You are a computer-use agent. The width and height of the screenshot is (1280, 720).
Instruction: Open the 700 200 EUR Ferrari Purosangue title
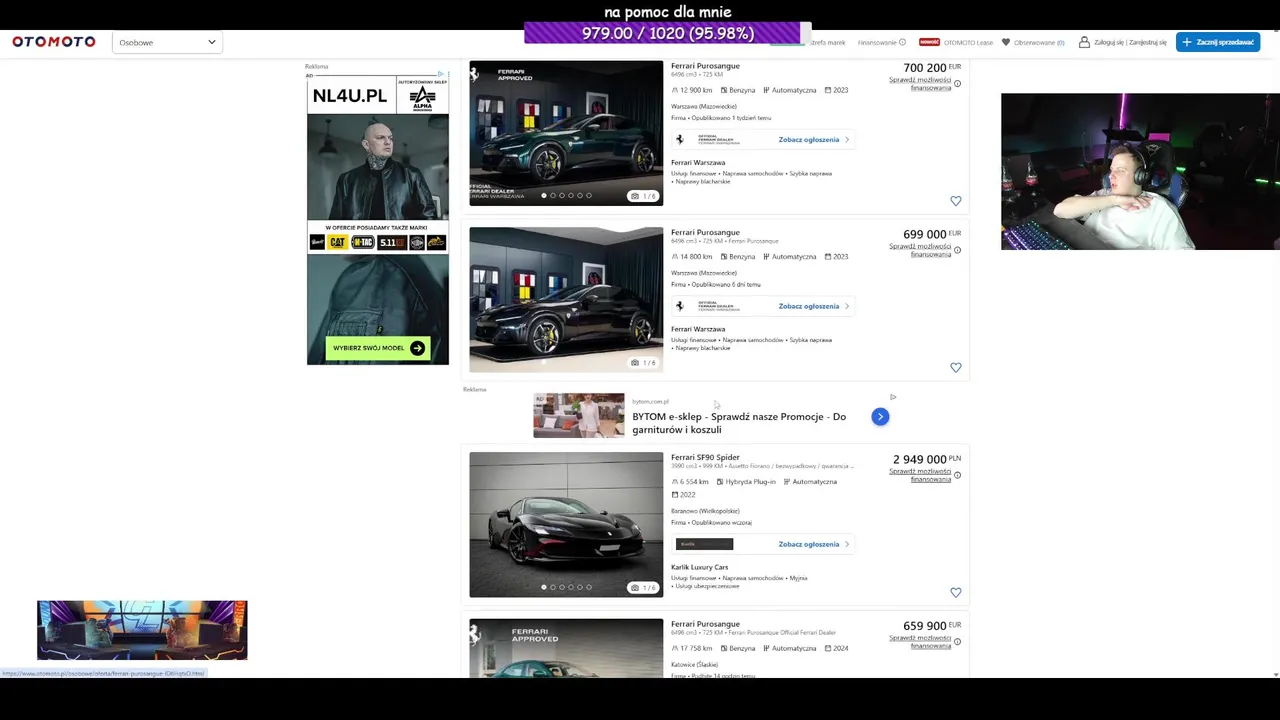pyautogui.click(x=705, y=66)
